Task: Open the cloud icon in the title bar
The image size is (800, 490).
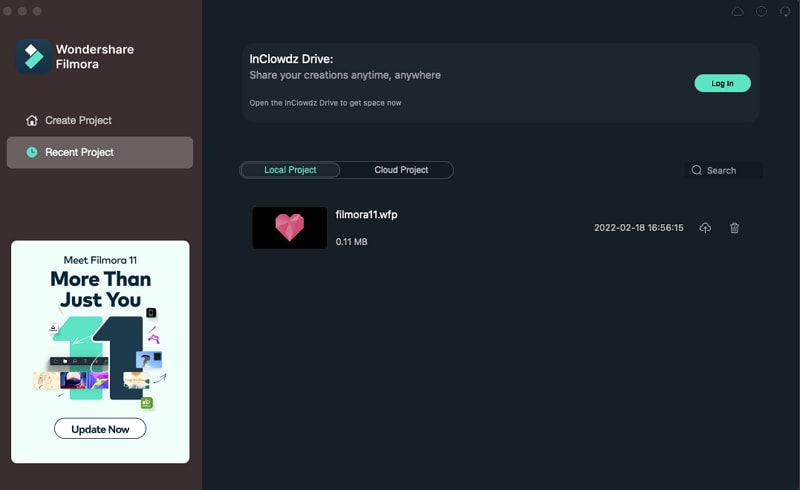Action: (737, 11)
